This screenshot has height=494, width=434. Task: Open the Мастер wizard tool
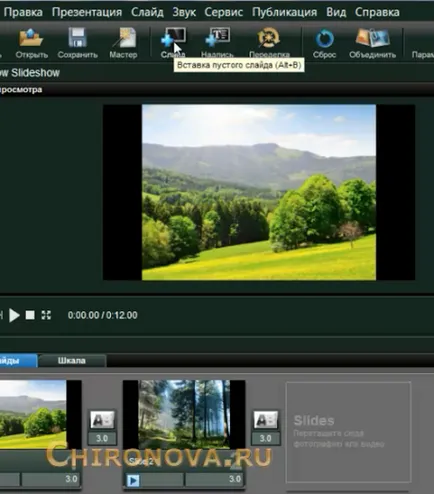[x=125, y=38]
